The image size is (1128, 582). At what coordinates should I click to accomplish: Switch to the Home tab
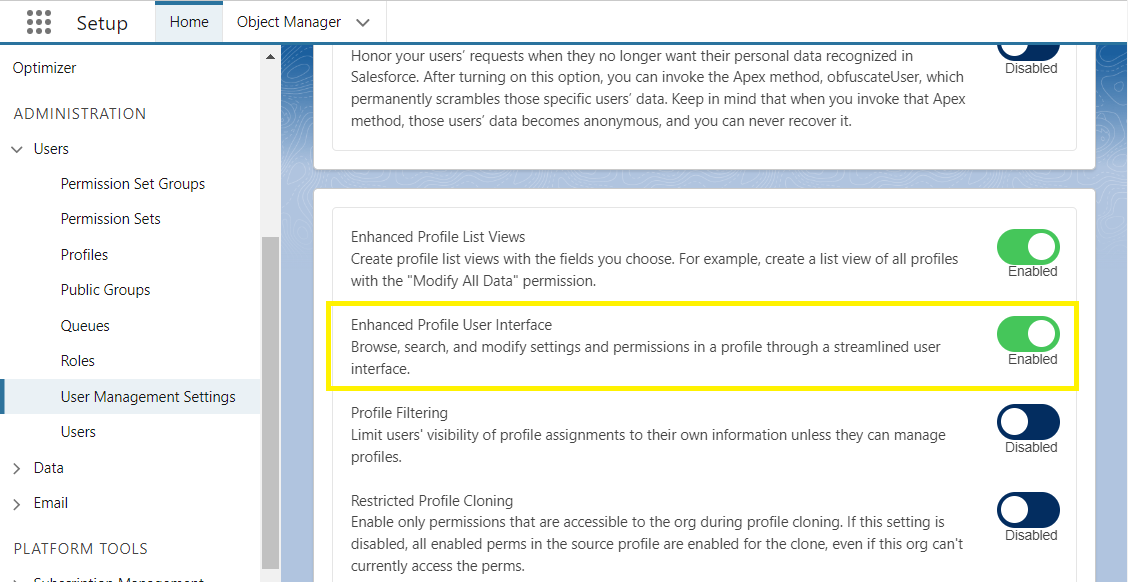click(189, 22)
